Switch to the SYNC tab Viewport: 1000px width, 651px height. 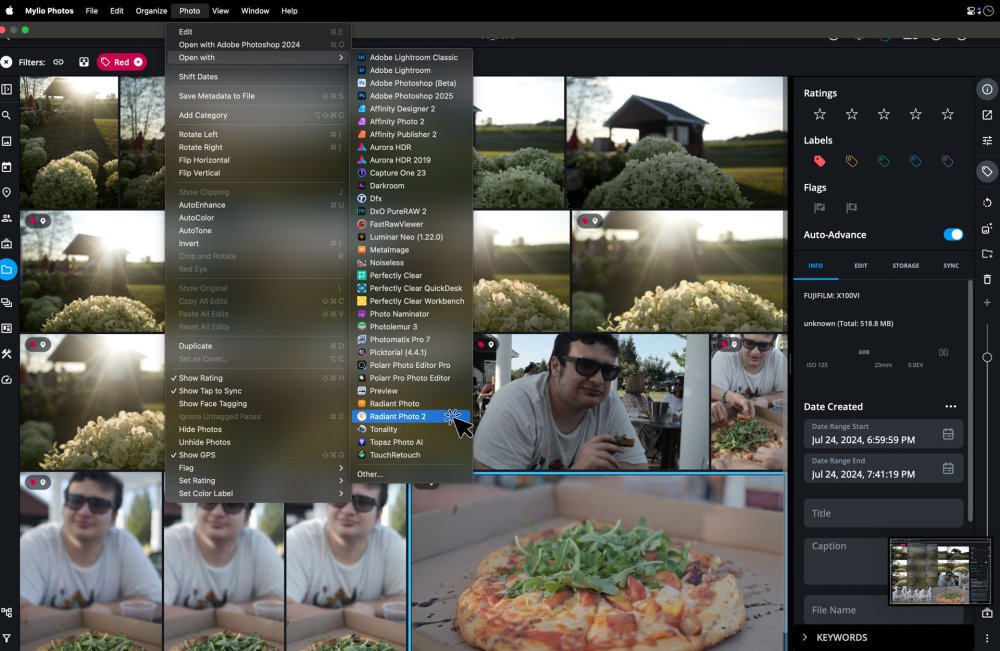[x=951, y=266]
